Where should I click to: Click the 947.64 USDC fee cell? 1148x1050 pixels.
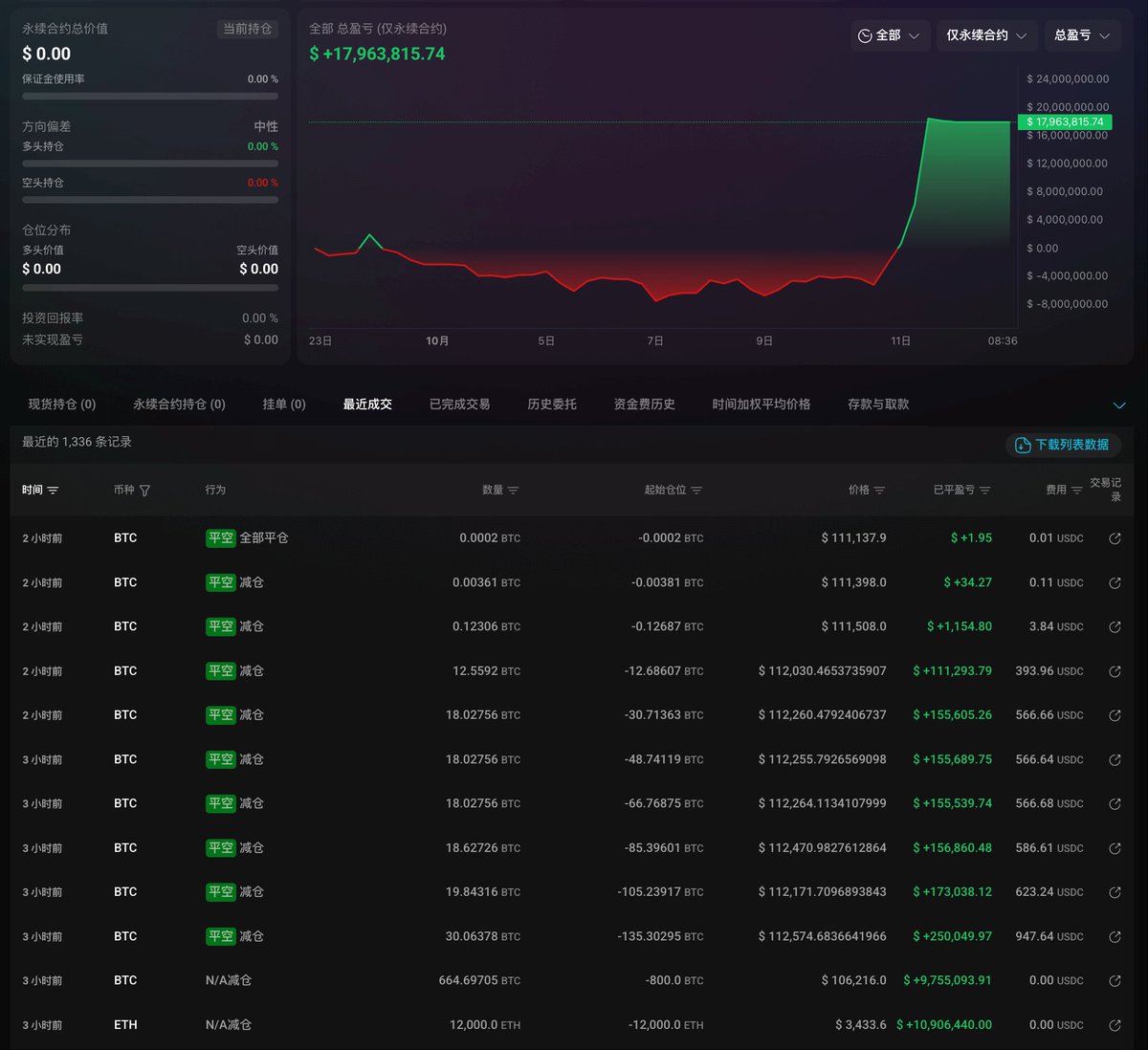click(1049, 936)
